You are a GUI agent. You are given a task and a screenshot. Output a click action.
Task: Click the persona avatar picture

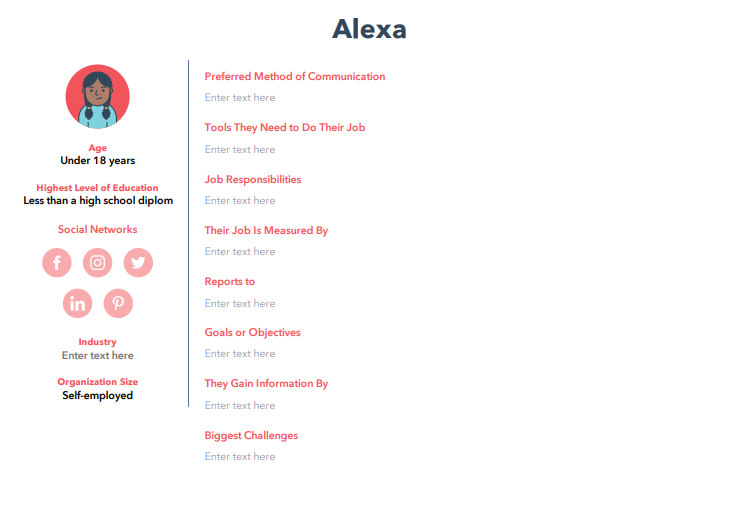(x=97, y=97)
